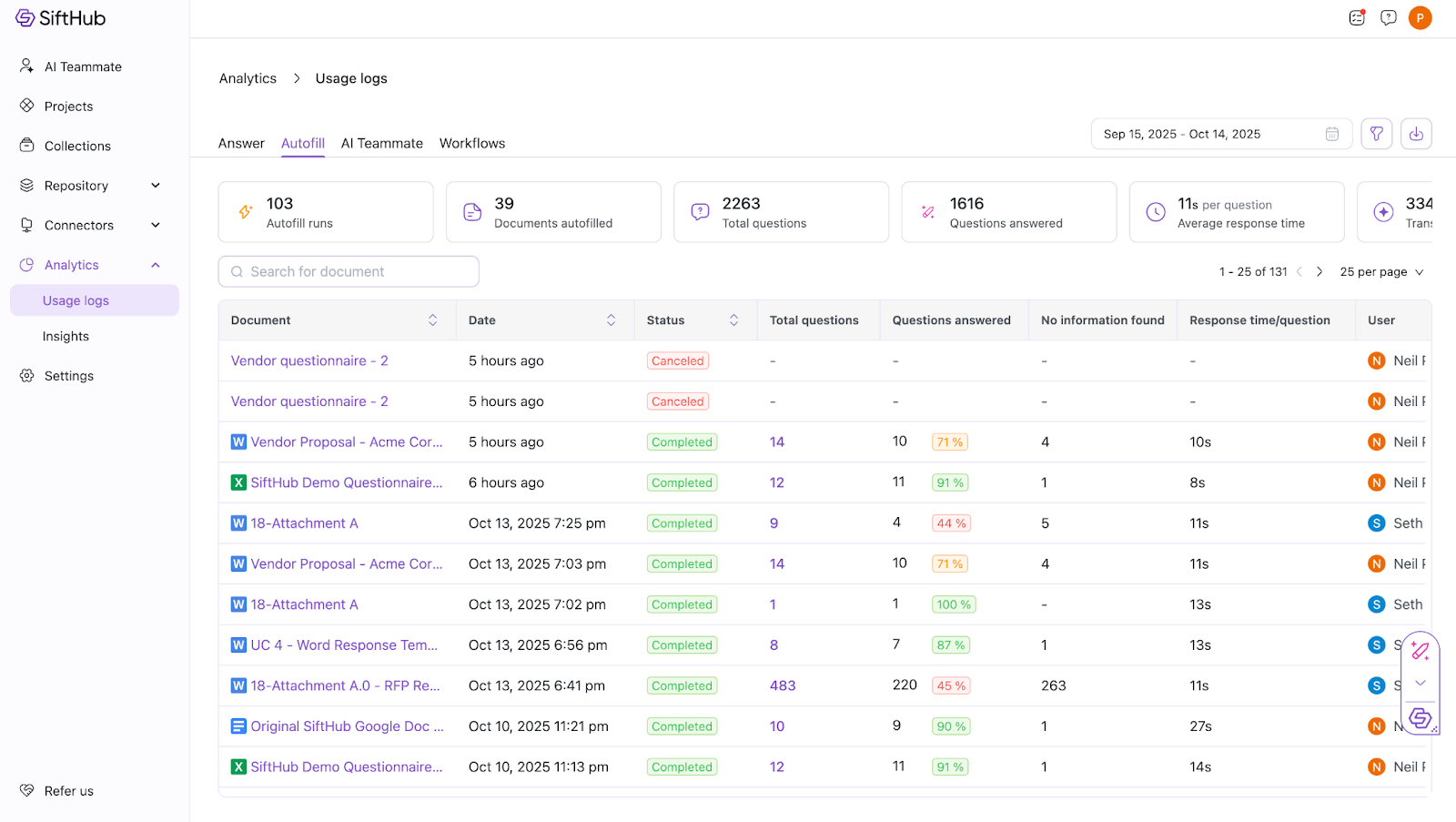
Task: Sort table by Date column
Action: point(611,320)
